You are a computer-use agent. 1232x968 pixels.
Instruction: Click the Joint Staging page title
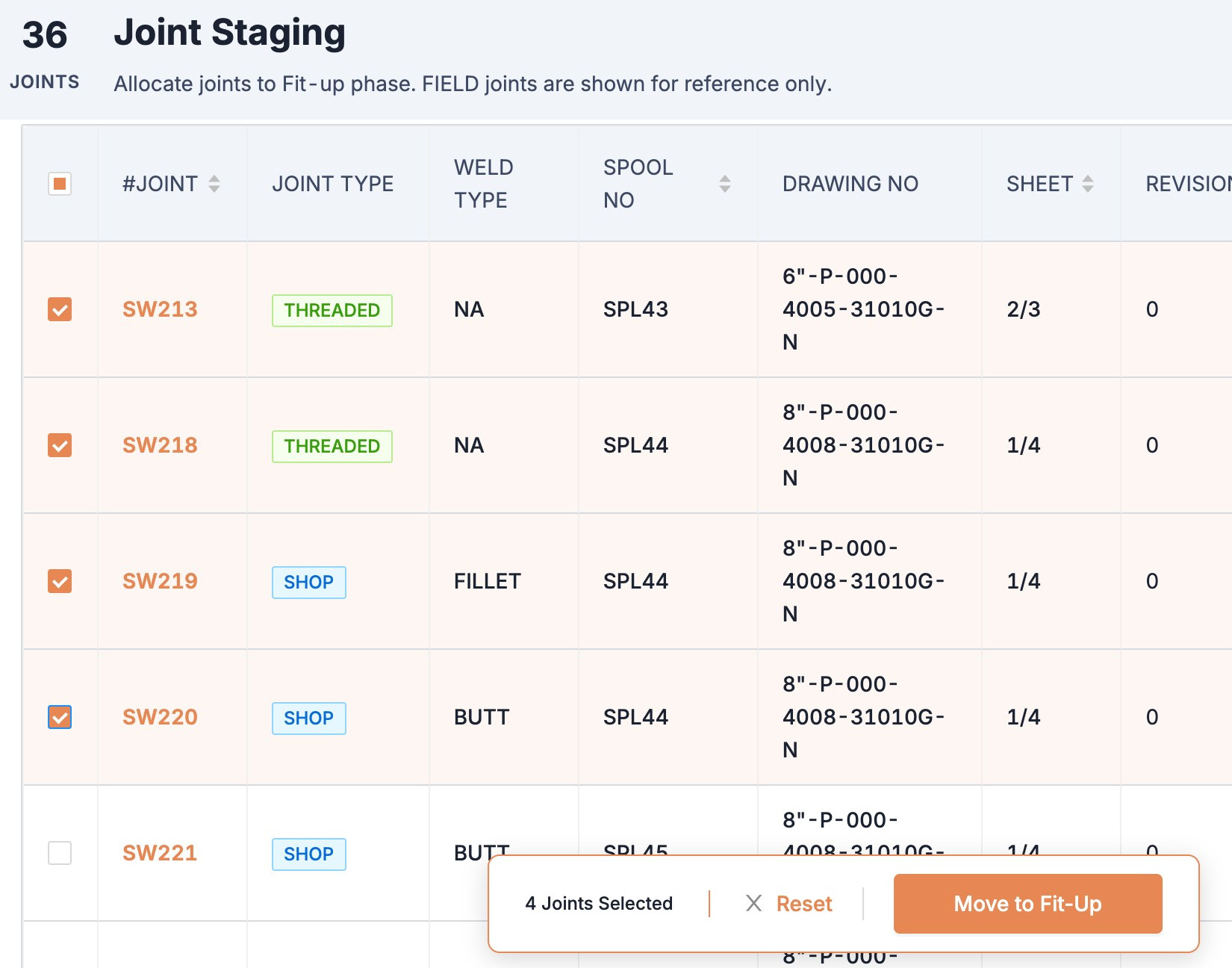point(229,33)
